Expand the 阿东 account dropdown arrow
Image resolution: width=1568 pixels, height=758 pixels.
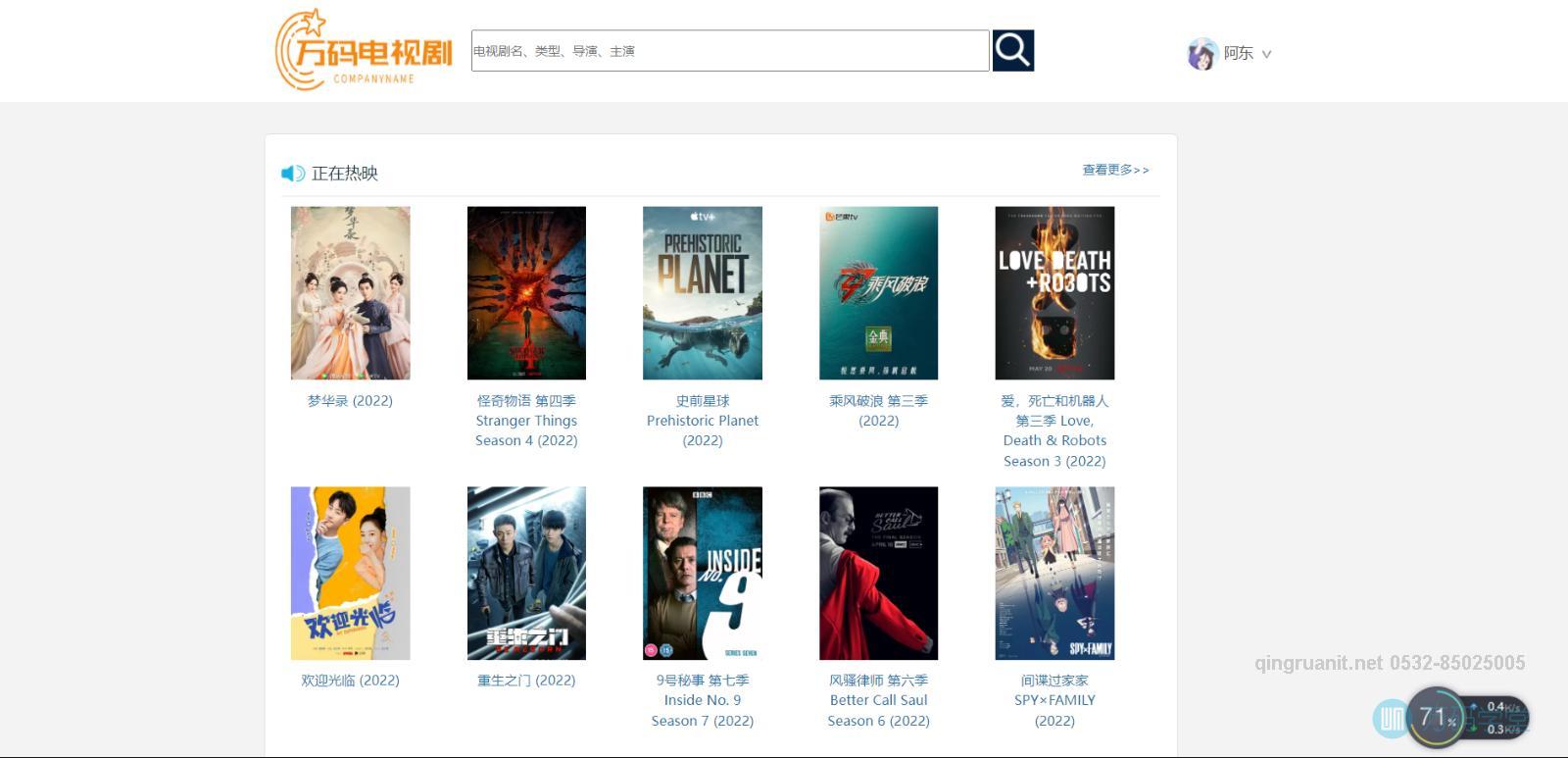[1266, 55]
